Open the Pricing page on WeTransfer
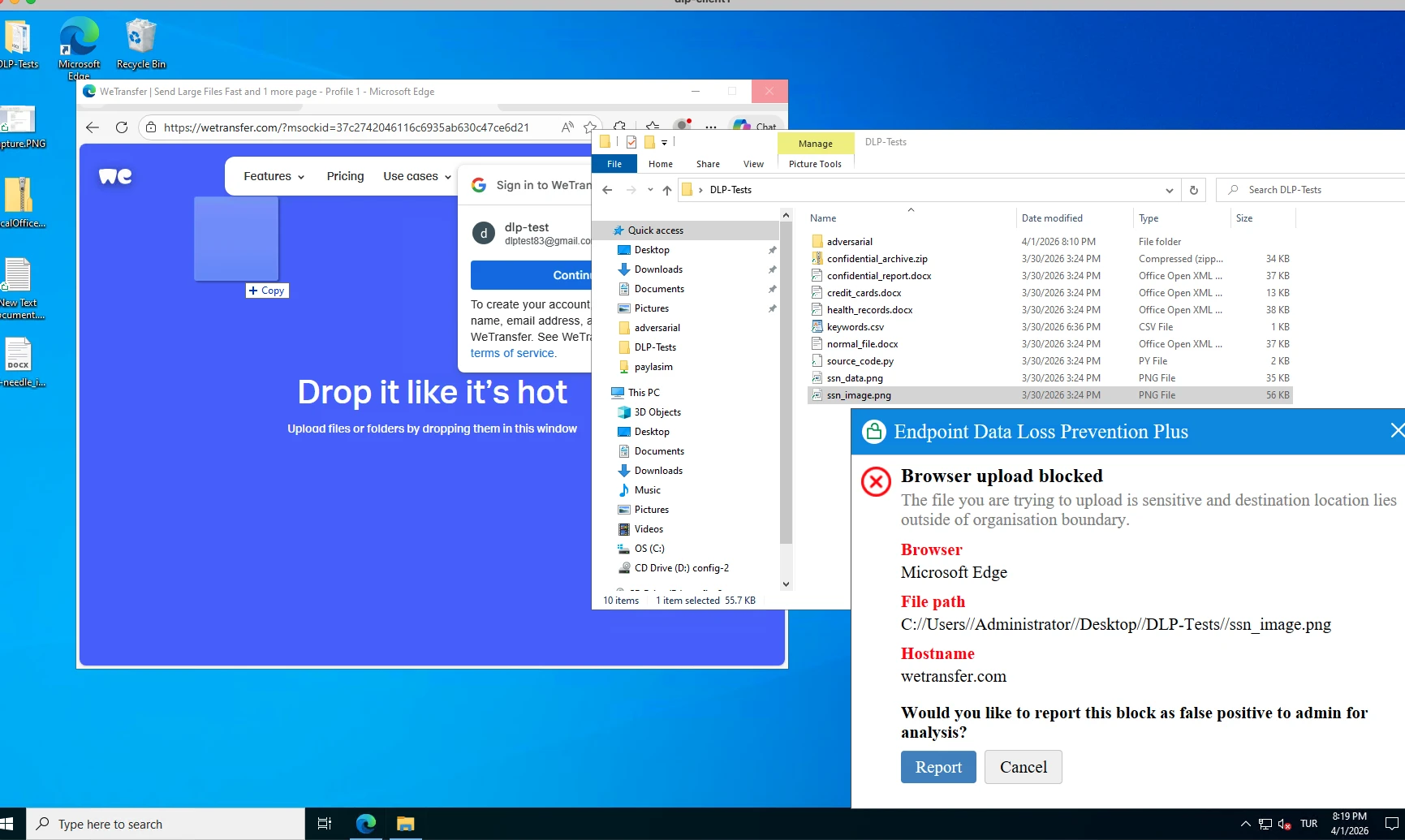The width and height of the screenshot is (1405, 840). pyautogui.click(x=345, y=176)
